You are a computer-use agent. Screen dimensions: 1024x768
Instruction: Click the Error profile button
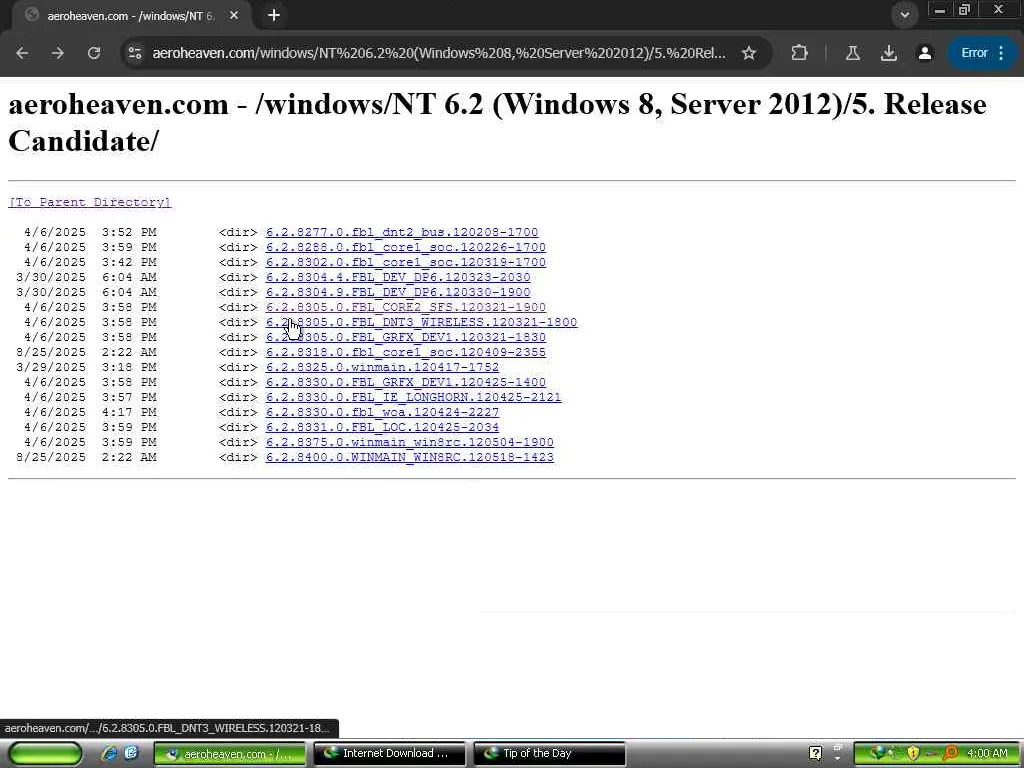tap(982, 53)
